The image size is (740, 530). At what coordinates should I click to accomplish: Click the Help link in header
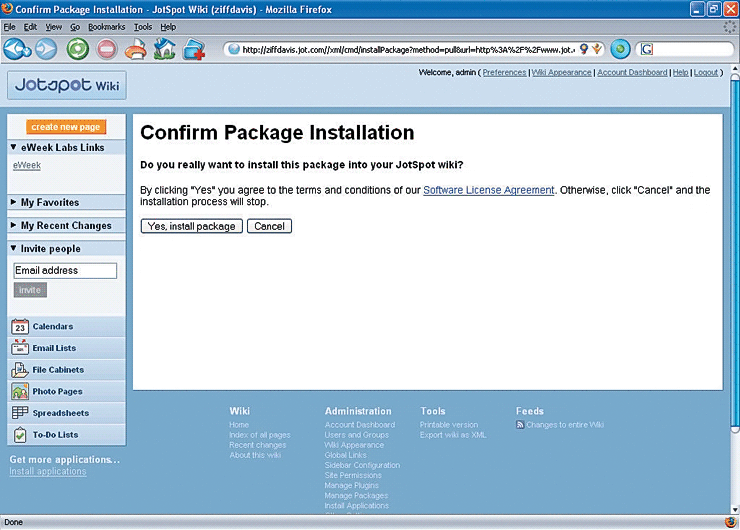[680, 72]
